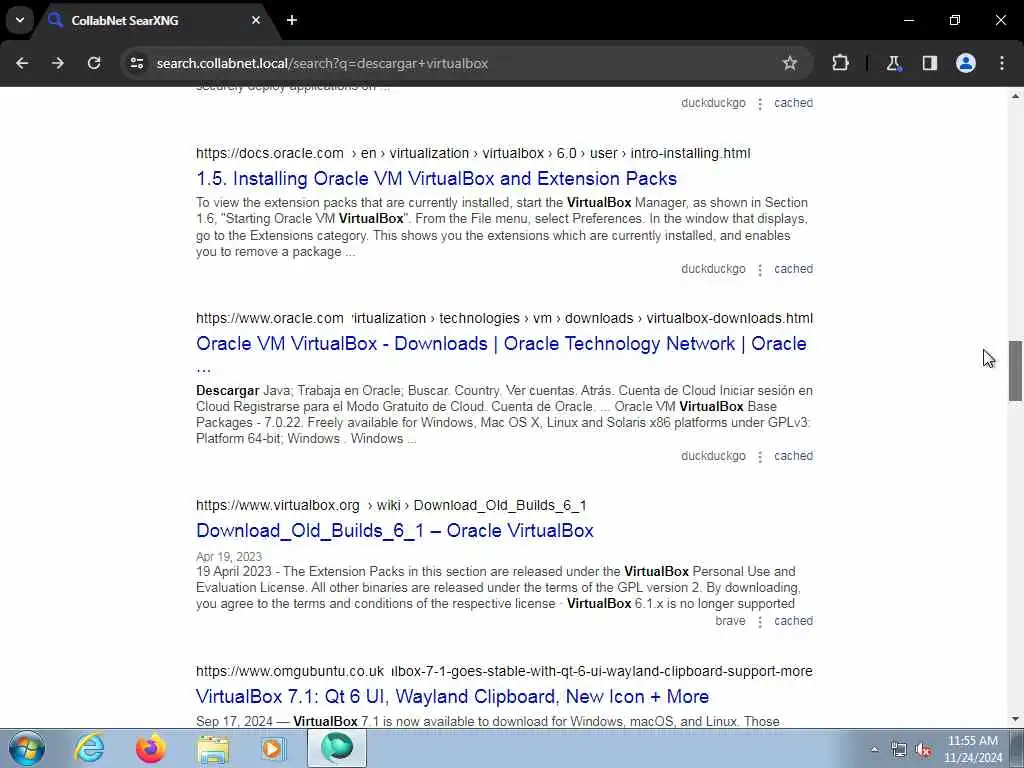Click 'brave' engine label under Old Builds result
Image resolution: width=1024 pixels, height=768 pixels.
coord(730,621)
